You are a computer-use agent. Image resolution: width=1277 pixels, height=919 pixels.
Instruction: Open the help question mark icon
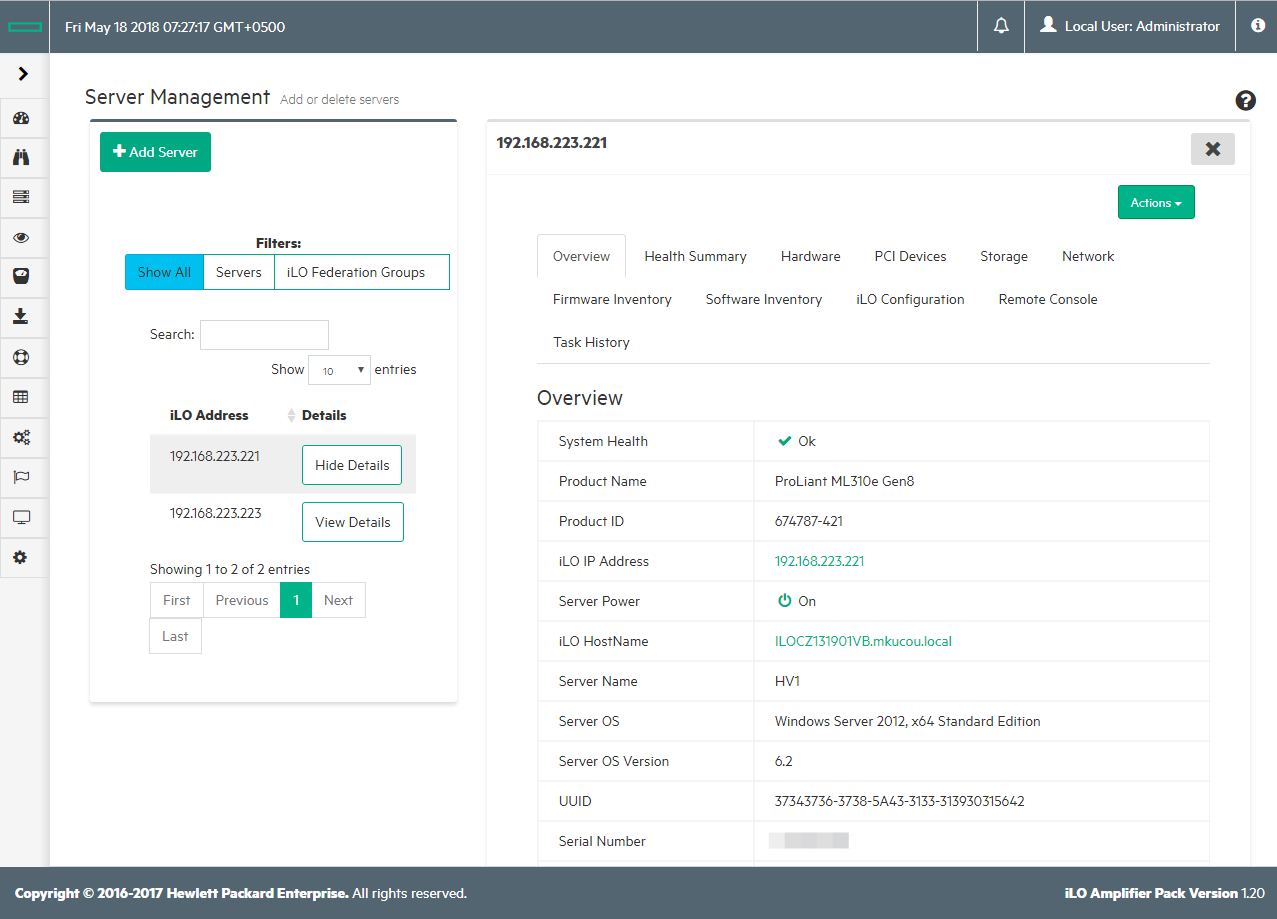1245,100
